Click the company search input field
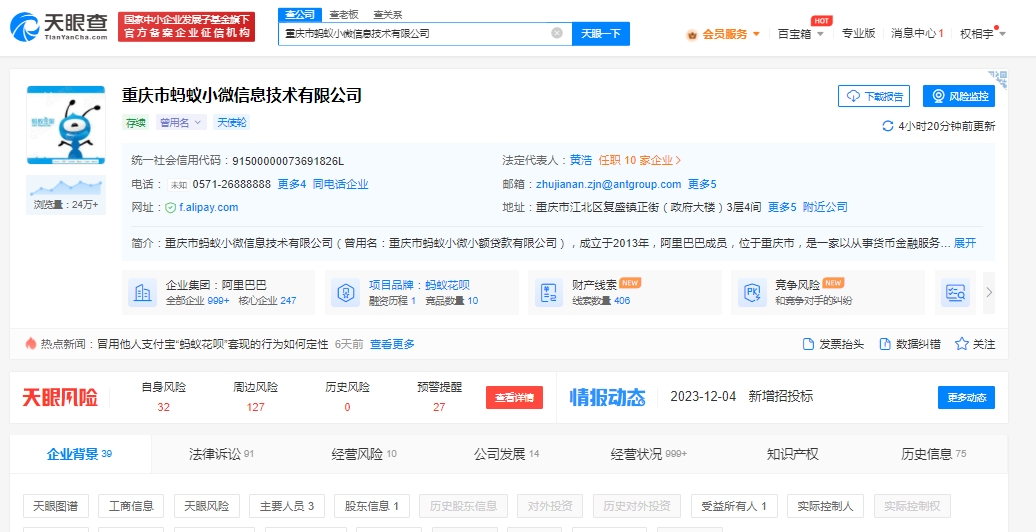Screen dimensions: 1036x532 (x=415, y=33)
